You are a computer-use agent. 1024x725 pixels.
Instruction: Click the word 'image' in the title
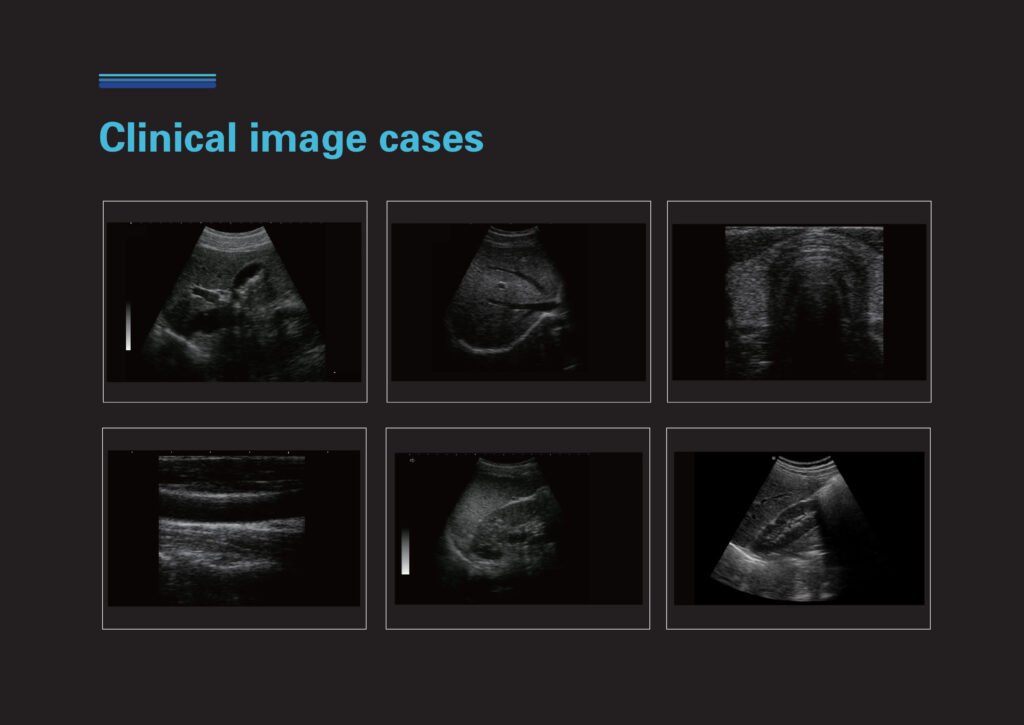(308, 140)
